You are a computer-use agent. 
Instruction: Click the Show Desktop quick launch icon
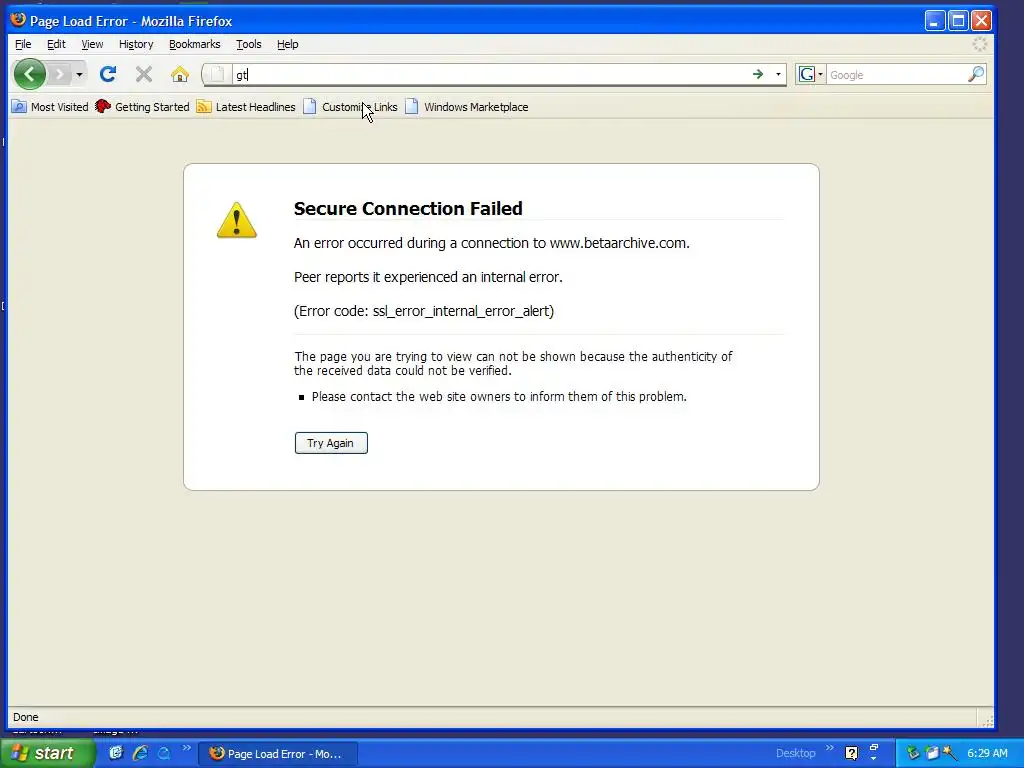[116, 753]
